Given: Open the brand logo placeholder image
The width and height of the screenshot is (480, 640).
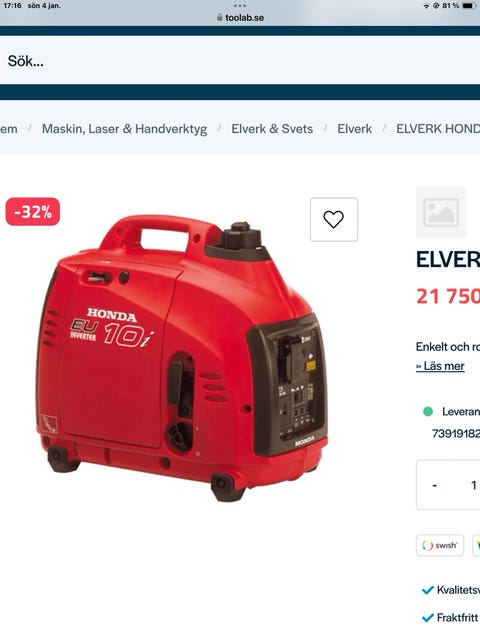Looking at the screenshot, I should pos(441,212).
